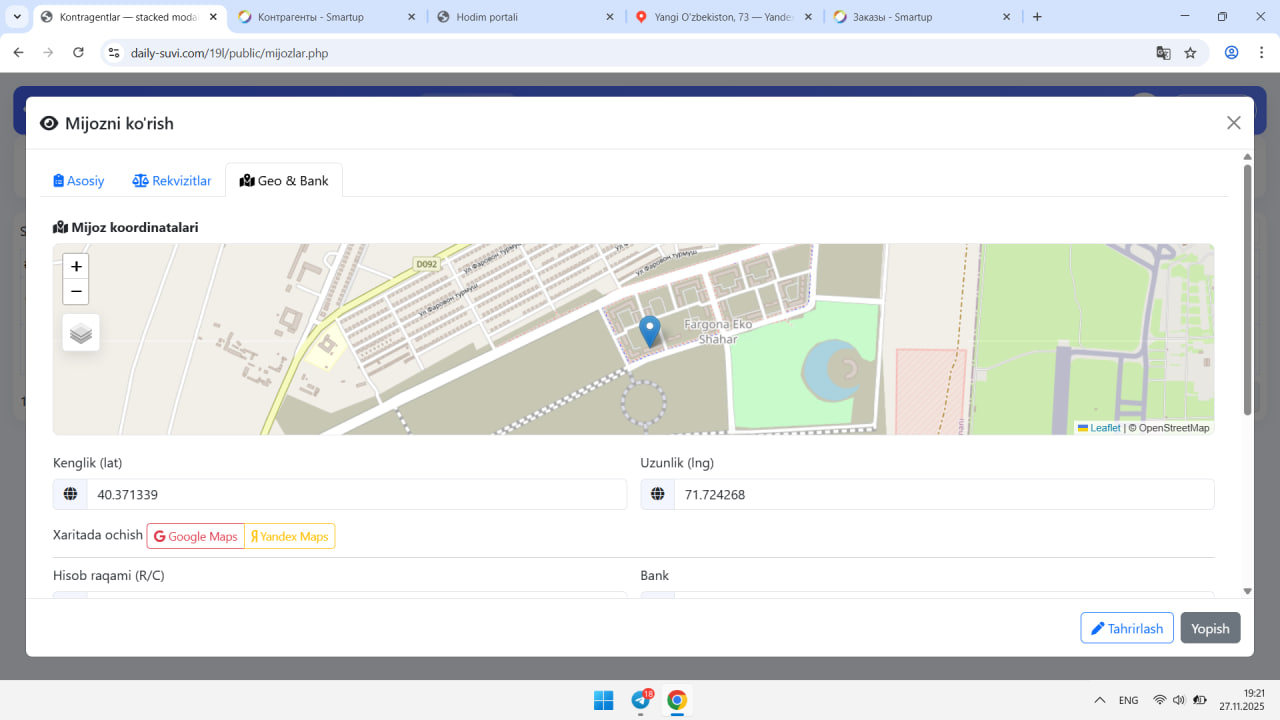Zoom out on the customer map
Screen dimensions: 1280x720
pos(76,292)
